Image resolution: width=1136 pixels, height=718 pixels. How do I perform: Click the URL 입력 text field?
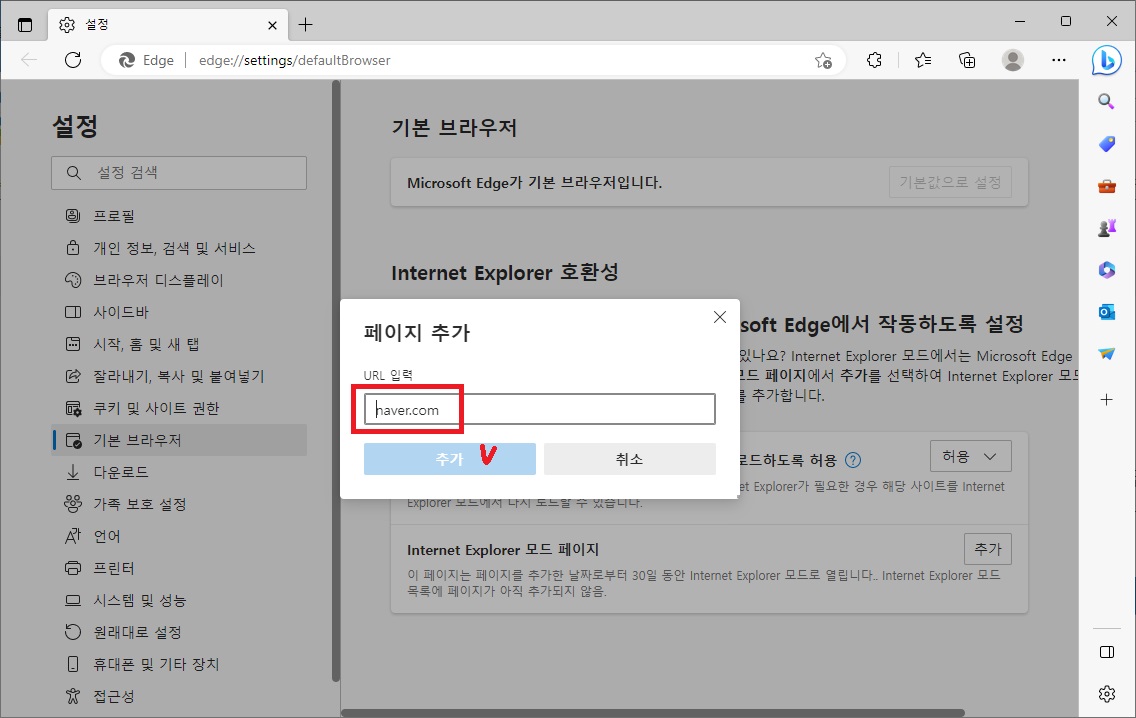tap(540, 409)
